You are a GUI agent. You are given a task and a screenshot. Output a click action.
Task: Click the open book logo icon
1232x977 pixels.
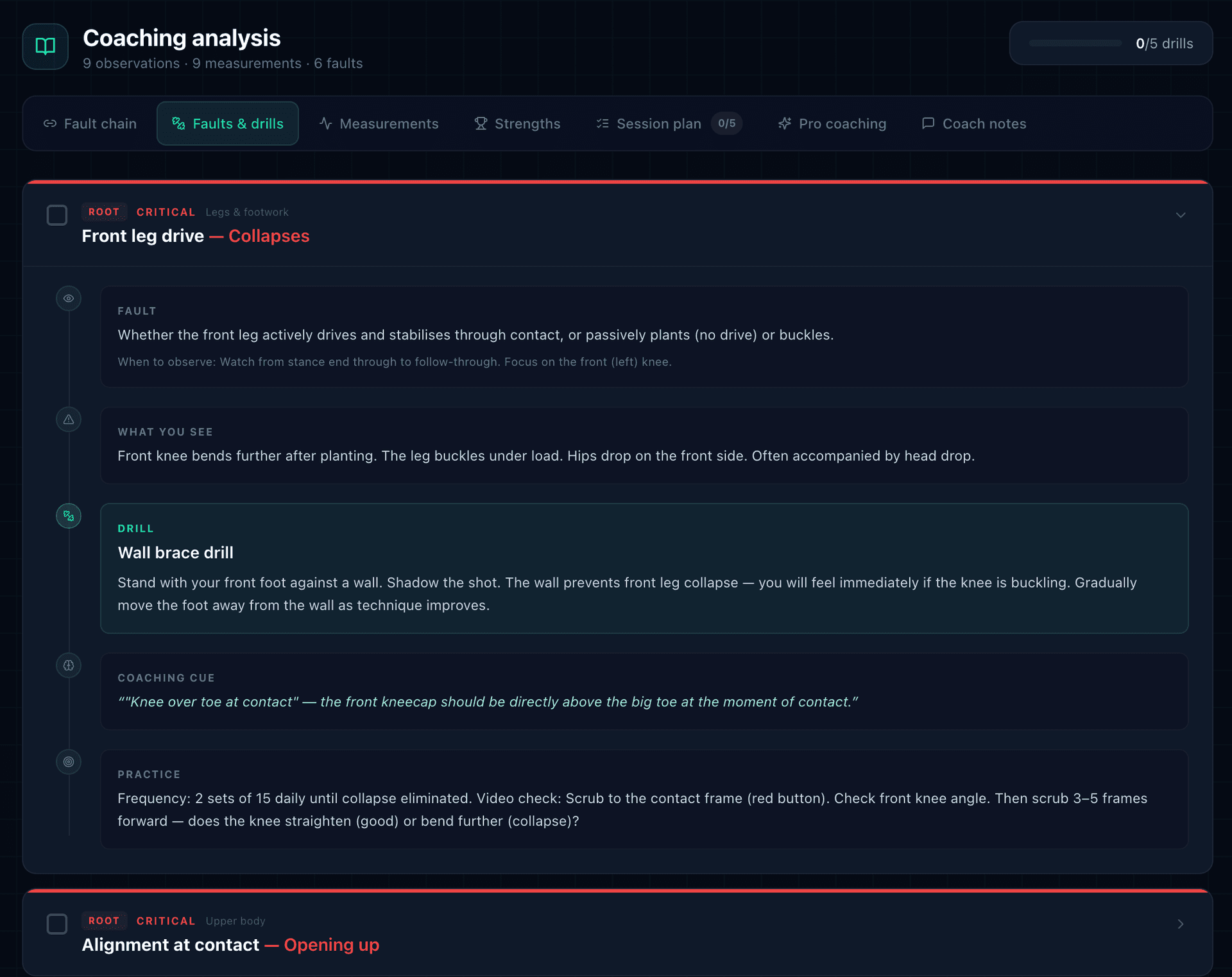[x=45, y=46]
